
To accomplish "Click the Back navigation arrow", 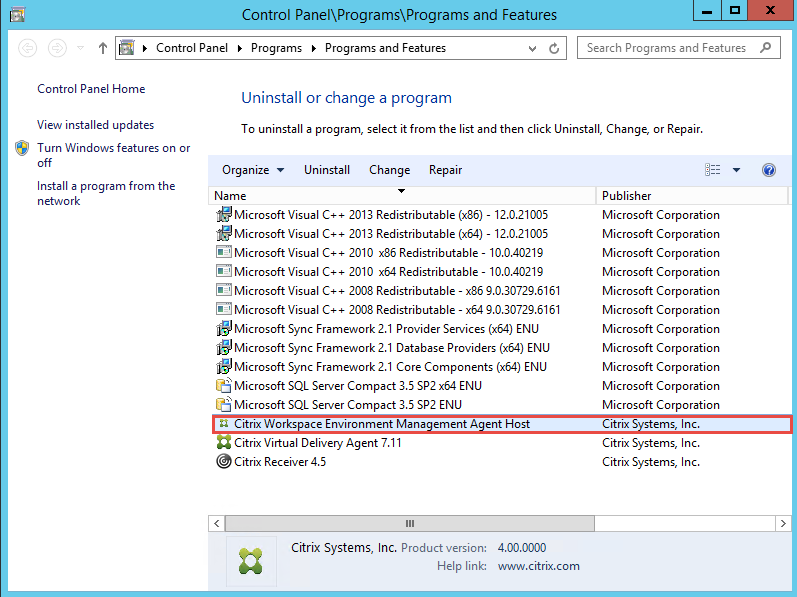I will pyautogui.click(x=27, y=48).
